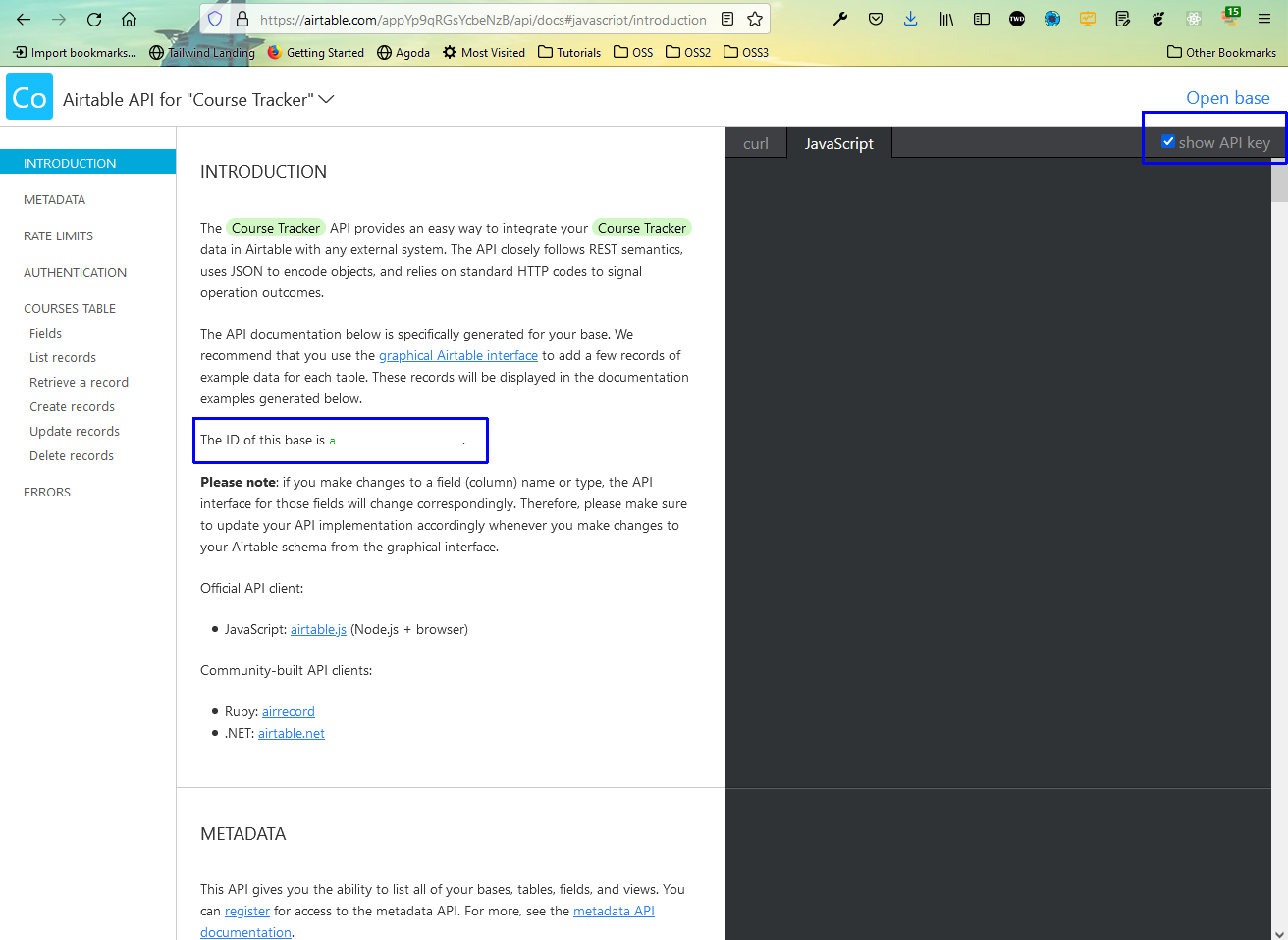This screenshot has height=940, width=1288.
Task: Click the orange presentation chart extension icon
Action: click(1088, 20)
